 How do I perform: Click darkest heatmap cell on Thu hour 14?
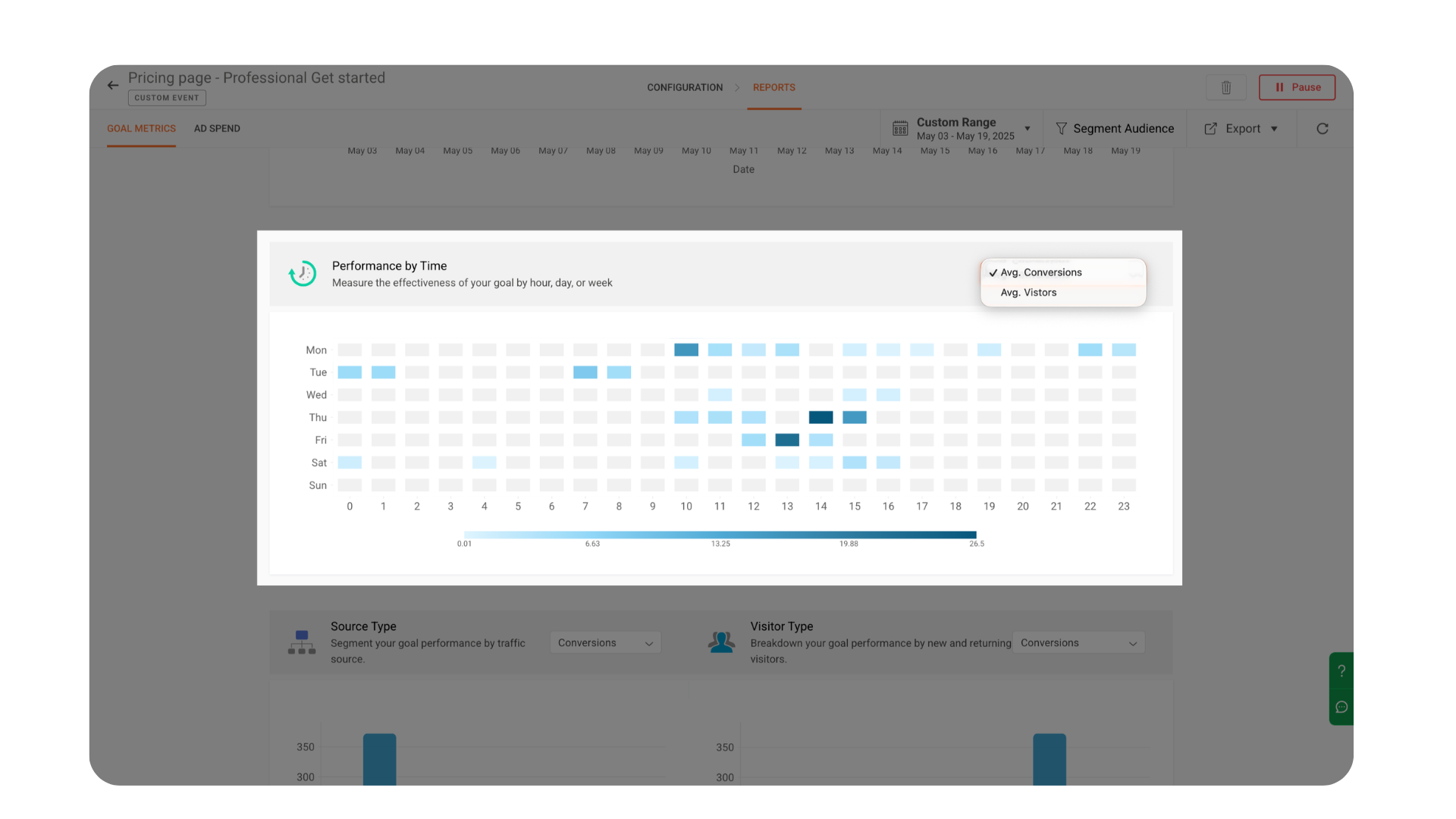[x=821, y=418]
